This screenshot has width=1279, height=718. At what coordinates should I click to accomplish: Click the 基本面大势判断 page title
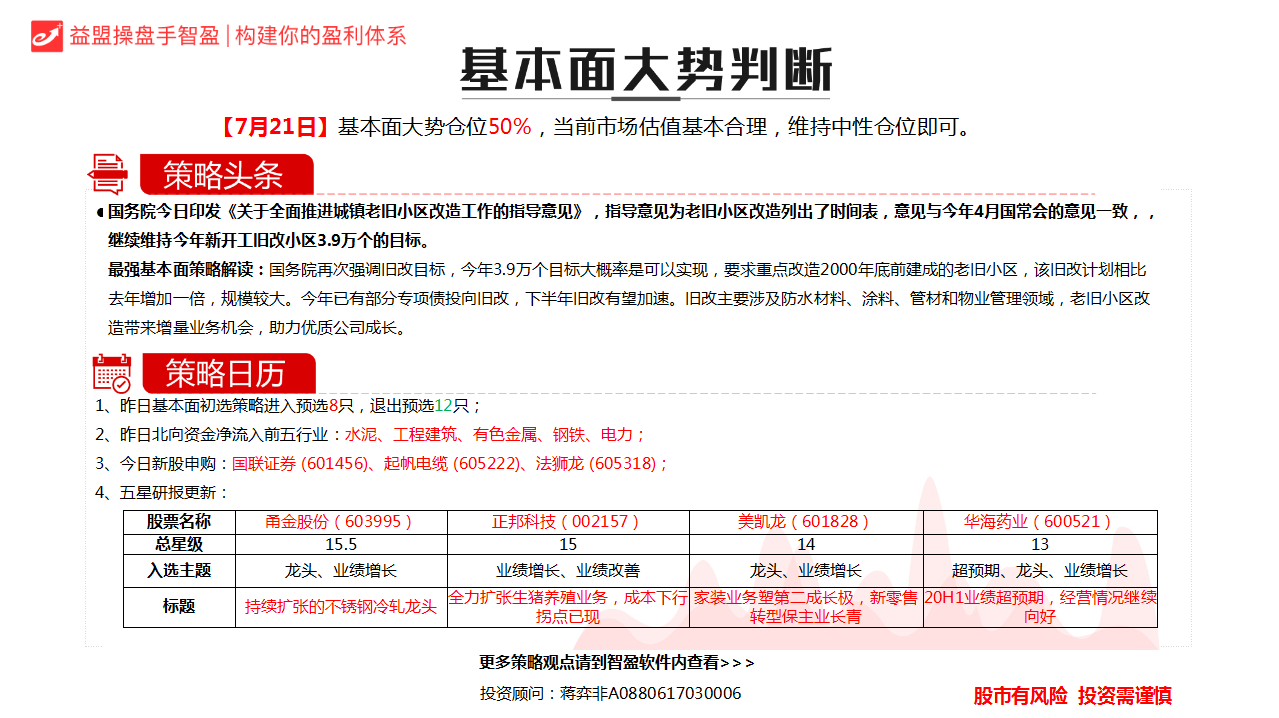point(645,72)
